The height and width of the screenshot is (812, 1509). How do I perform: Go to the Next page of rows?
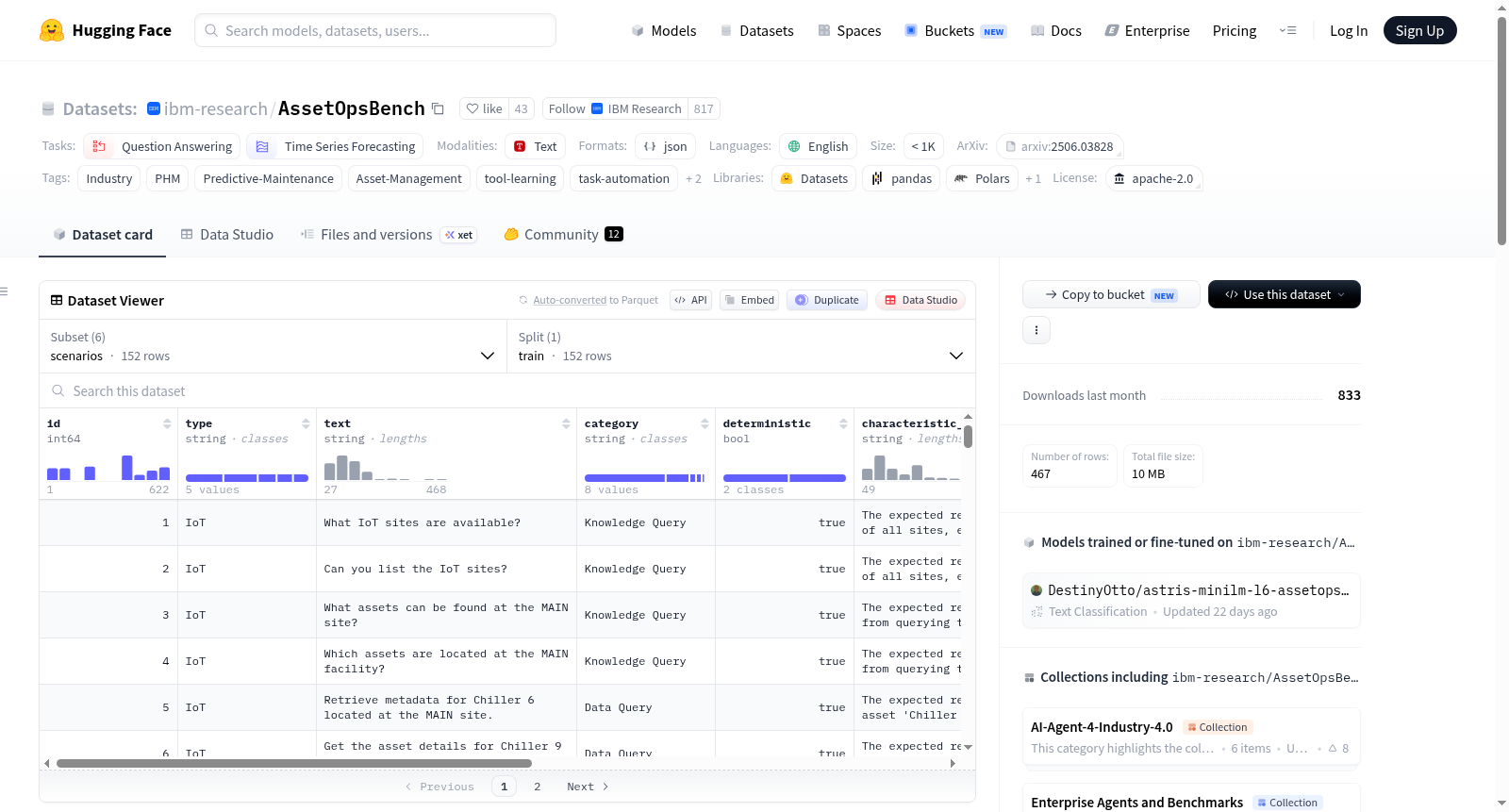[588, 787]
